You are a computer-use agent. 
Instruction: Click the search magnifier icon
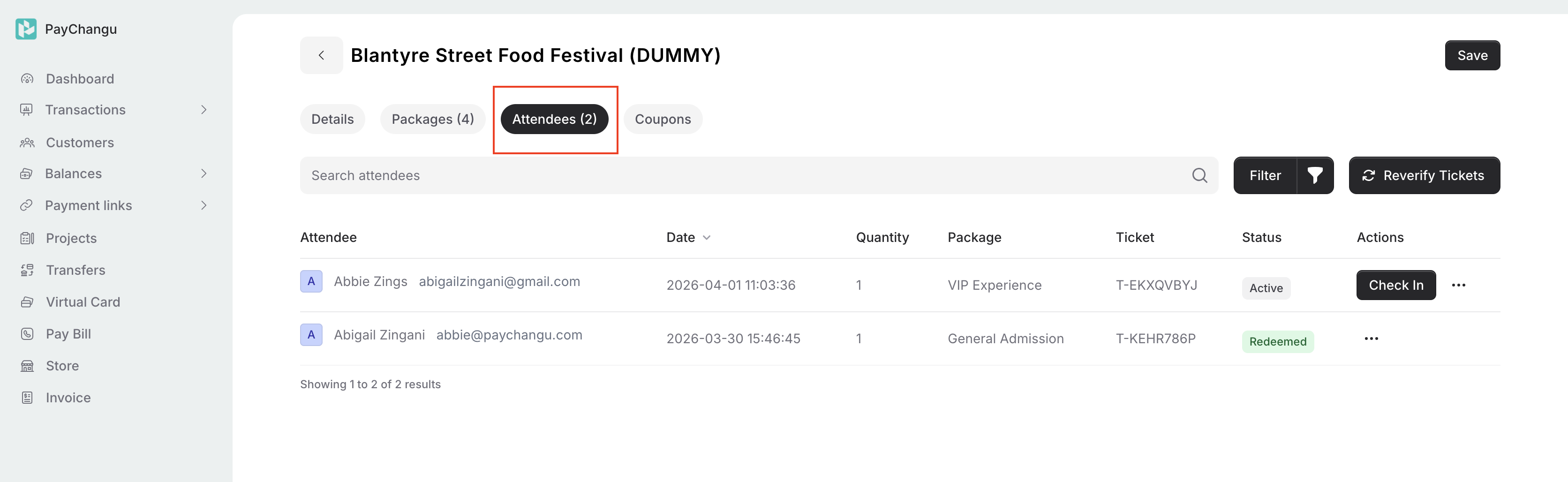(x=1199, y=175)
